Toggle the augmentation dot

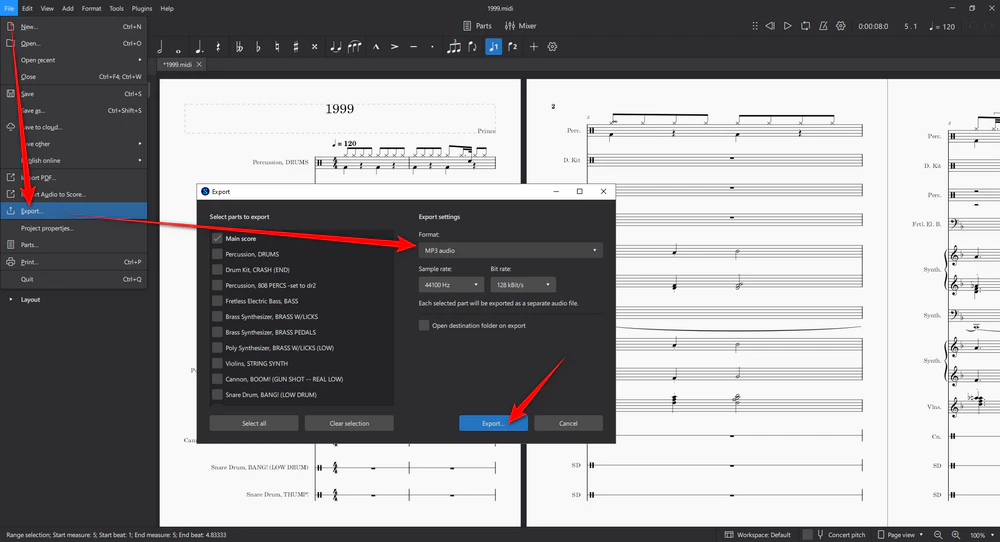tap(199, 47)
